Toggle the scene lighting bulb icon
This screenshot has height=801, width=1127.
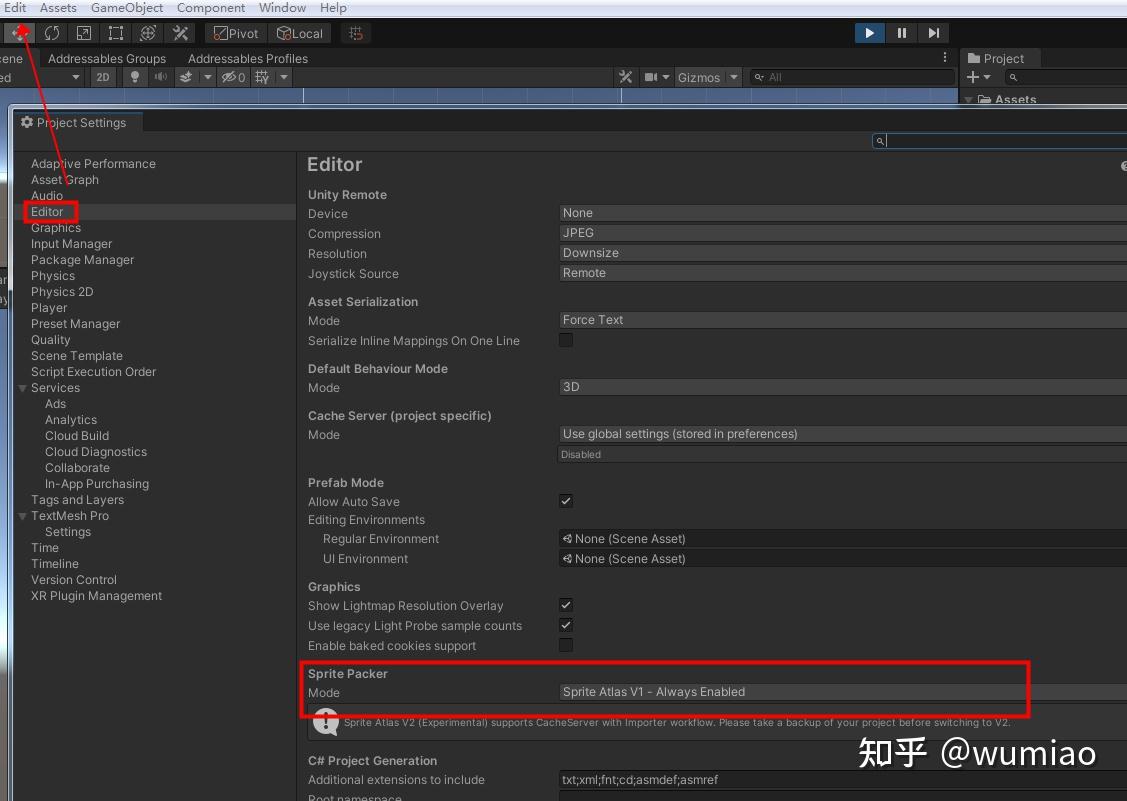[x=134, y=77]
